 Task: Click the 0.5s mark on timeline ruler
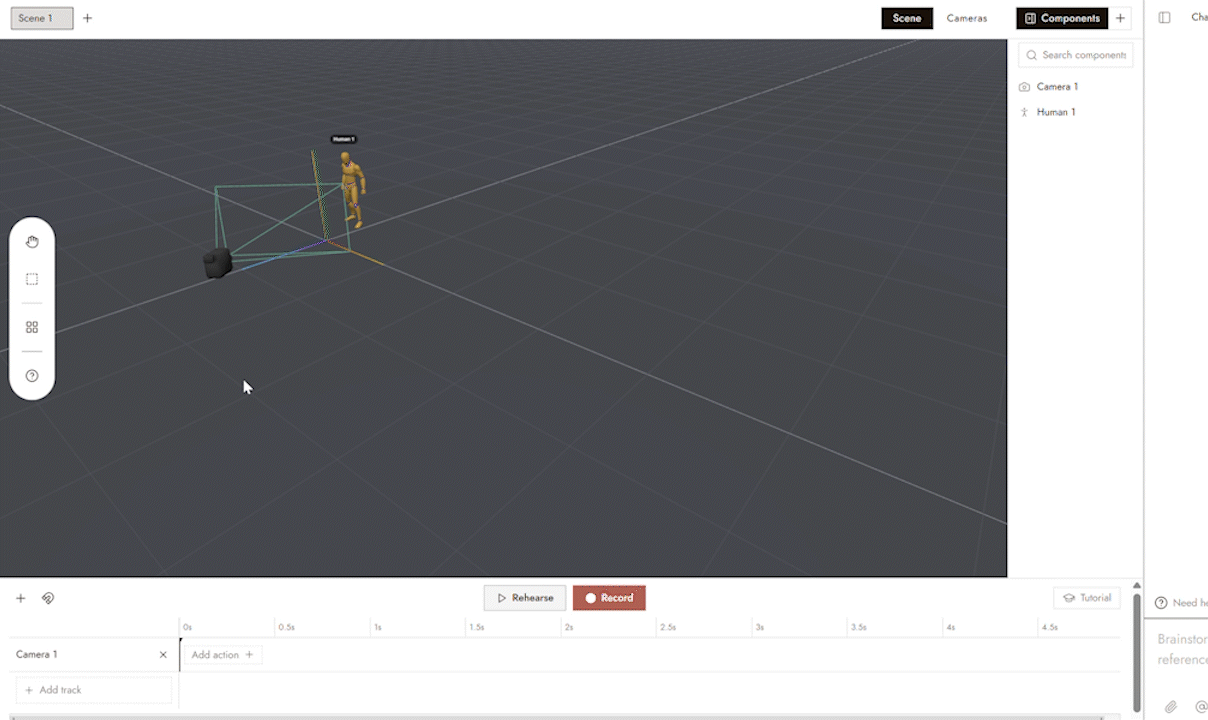[286, 628]
